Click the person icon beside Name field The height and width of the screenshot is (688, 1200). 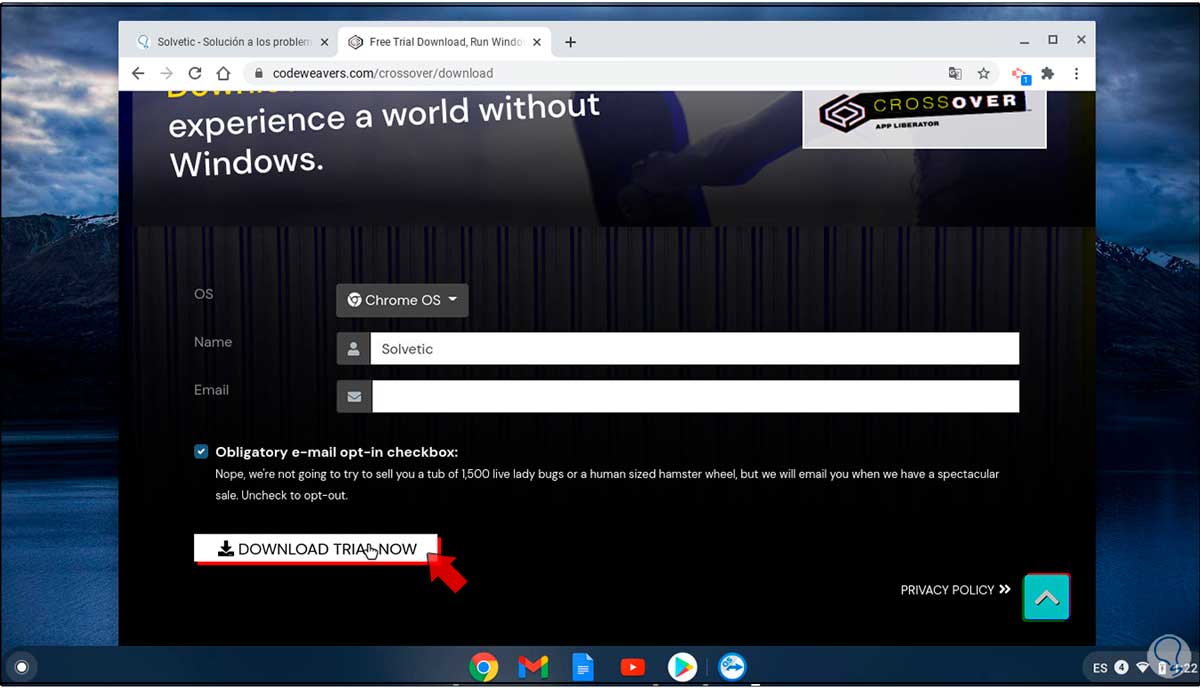click(x=354, y=349)
